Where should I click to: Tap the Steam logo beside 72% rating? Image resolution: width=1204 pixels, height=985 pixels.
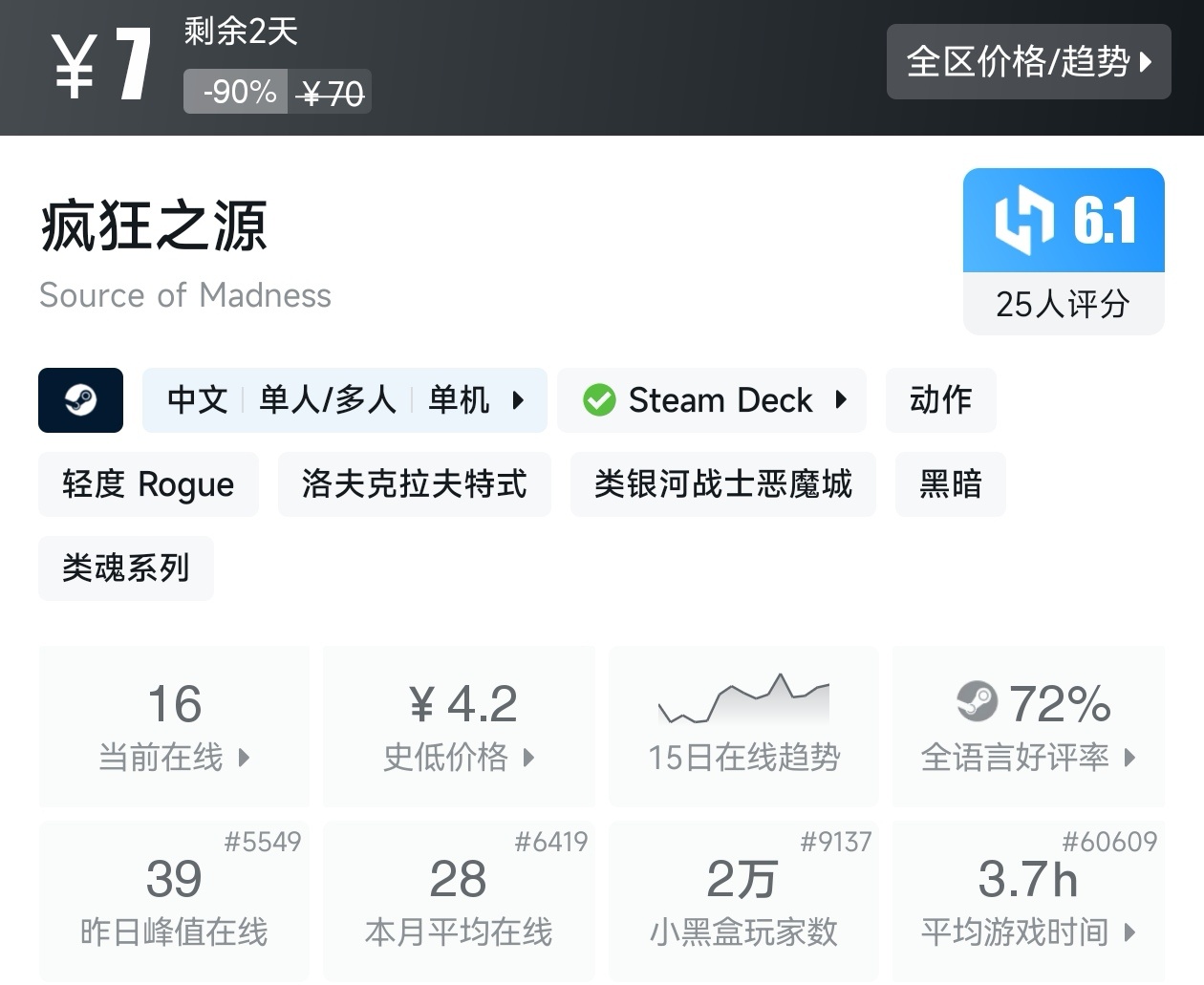(x=977, y=702)
